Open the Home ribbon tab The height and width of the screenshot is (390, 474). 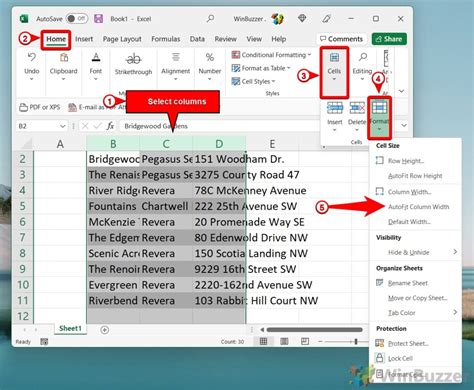pos(56,39)
